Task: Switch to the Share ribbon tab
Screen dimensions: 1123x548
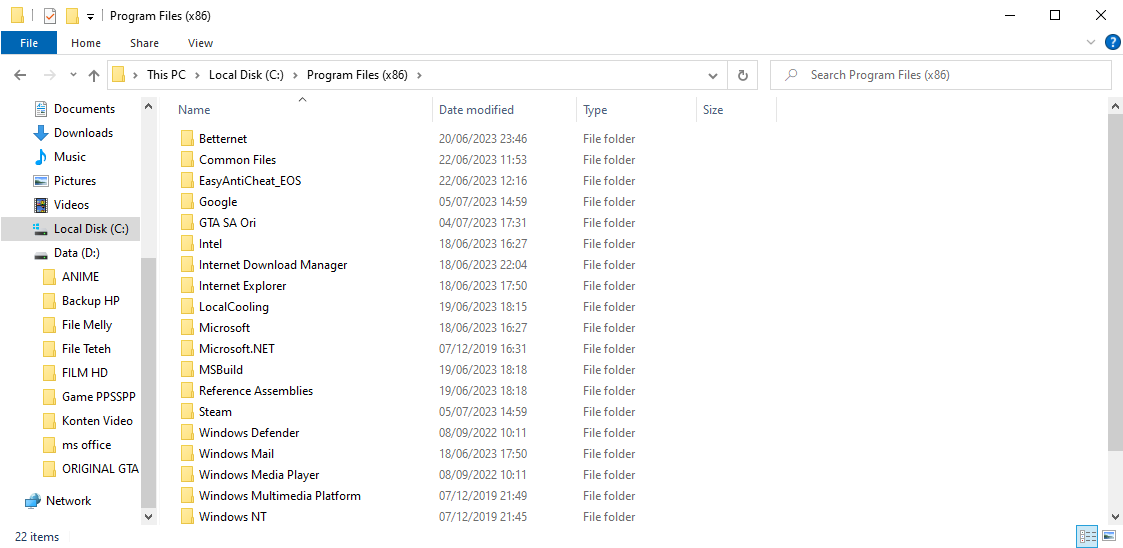Action: 145,43
